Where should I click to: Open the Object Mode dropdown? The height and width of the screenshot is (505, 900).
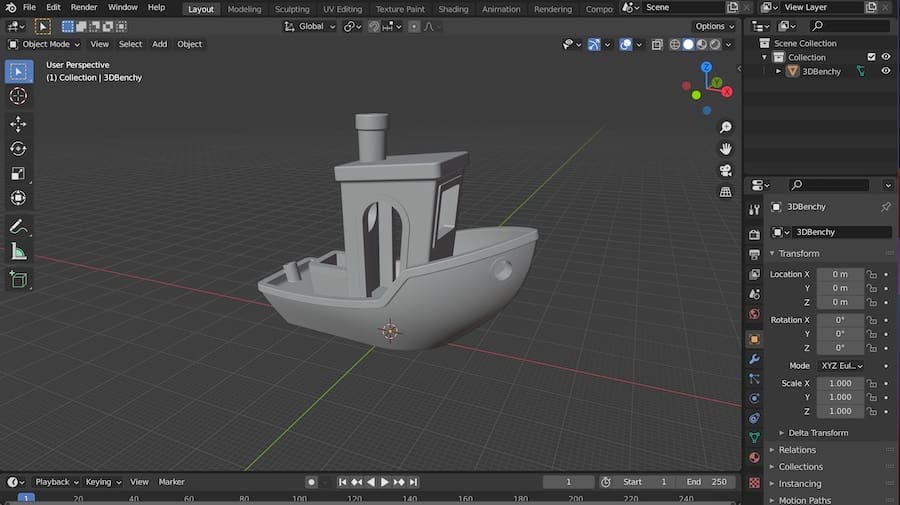(44, 44)
